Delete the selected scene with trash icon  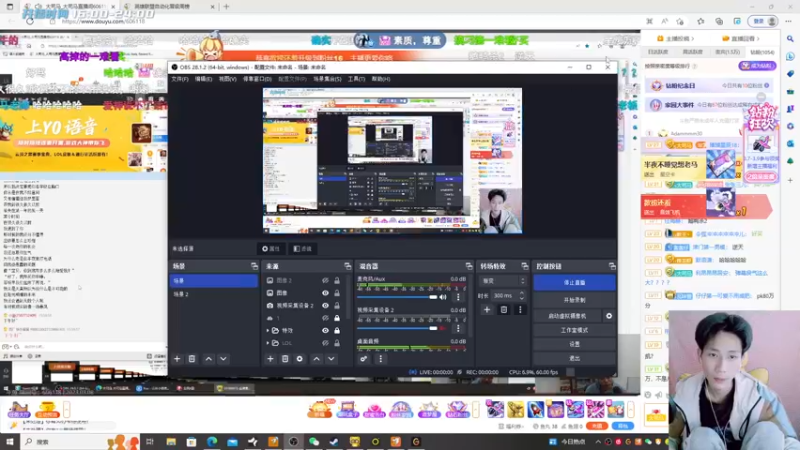[x=192, y=359]
